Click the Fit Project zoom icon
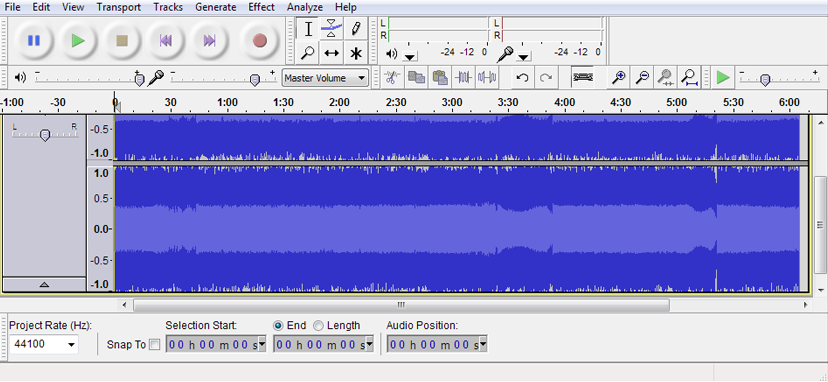This screenshot has width=828, height=382. tap(689, 78)
